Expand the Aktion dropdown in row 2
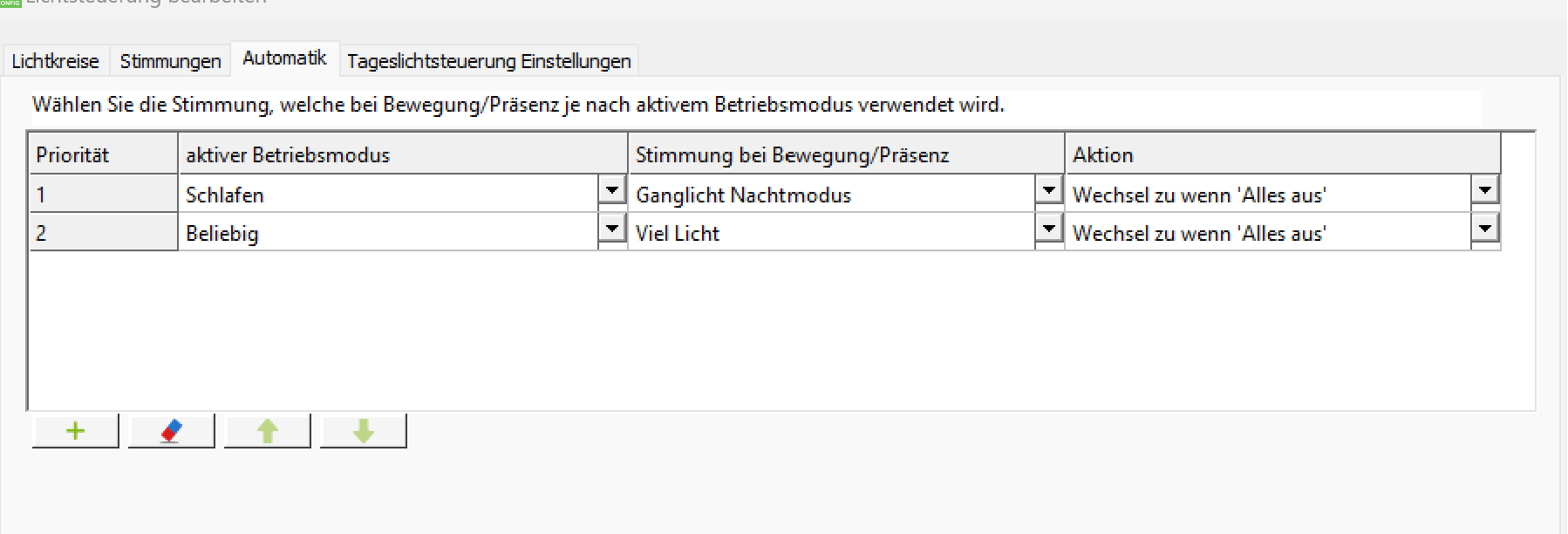The image size is (1568, 534). (1484, 229)
